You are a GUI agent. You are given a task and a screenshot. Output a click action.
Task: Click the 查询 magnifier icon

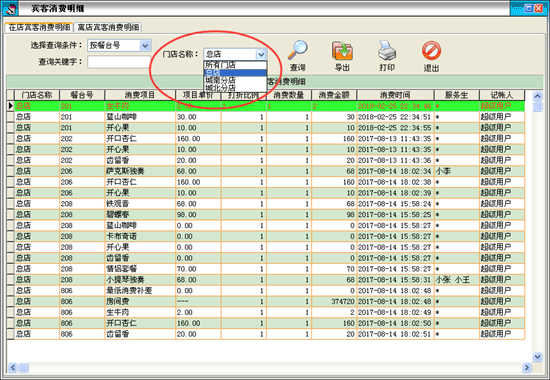(297, 50)
